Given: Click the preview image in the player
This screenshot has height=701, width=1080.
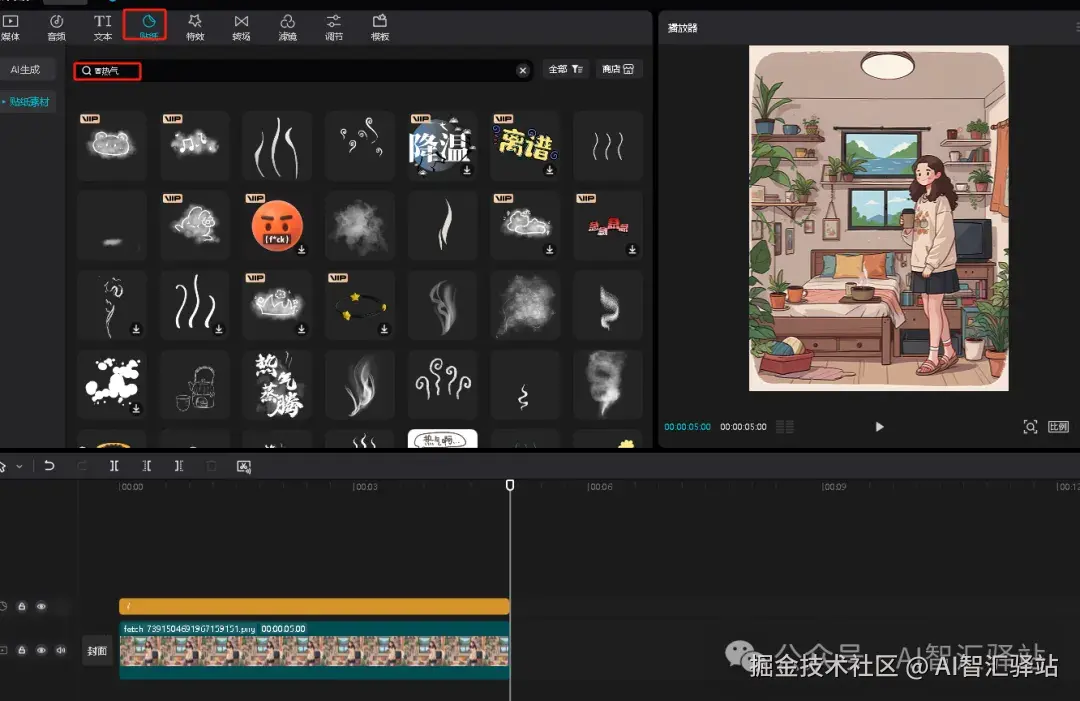Looking at the screenshot, I should point(878,218).
